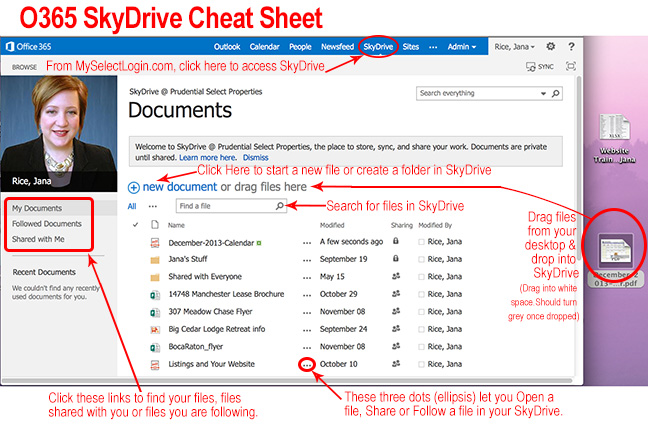This screenshot has width=648, height=442.
Task: Dismiss the welcome message
Action: (255, 157)
